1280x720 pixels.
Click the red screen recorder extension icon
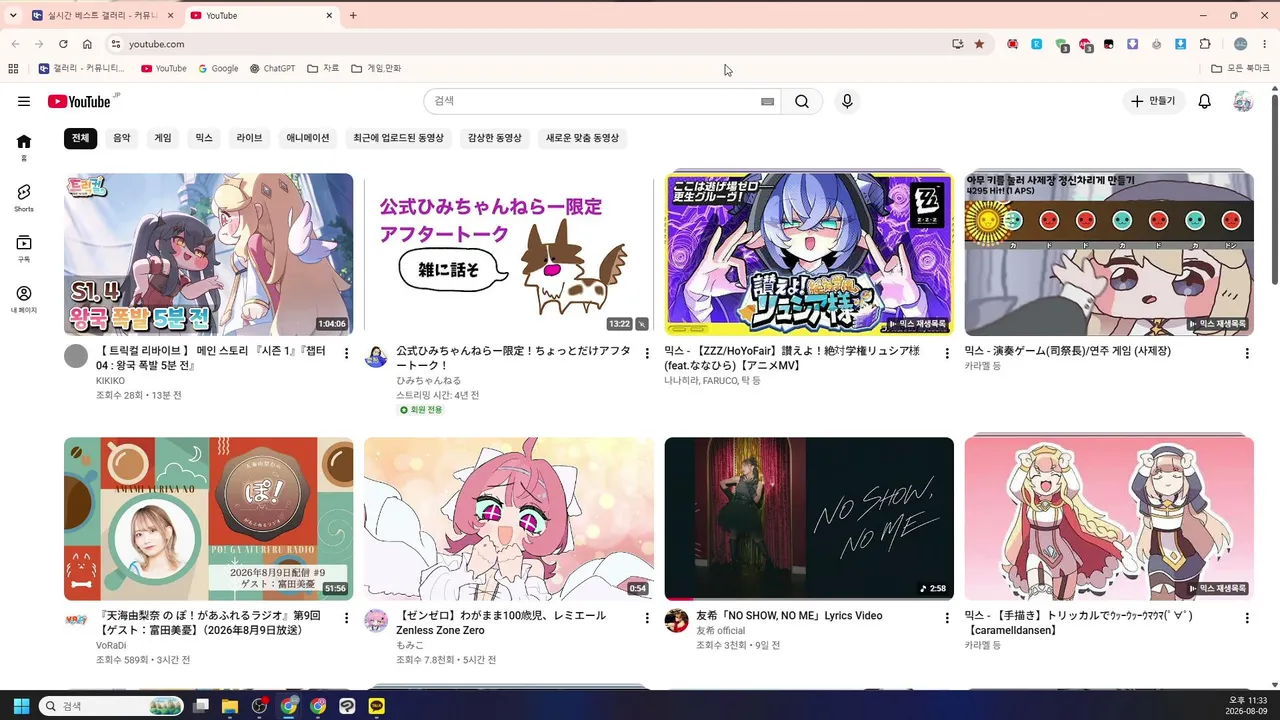pyautogui.click(x=1013, y=44)
